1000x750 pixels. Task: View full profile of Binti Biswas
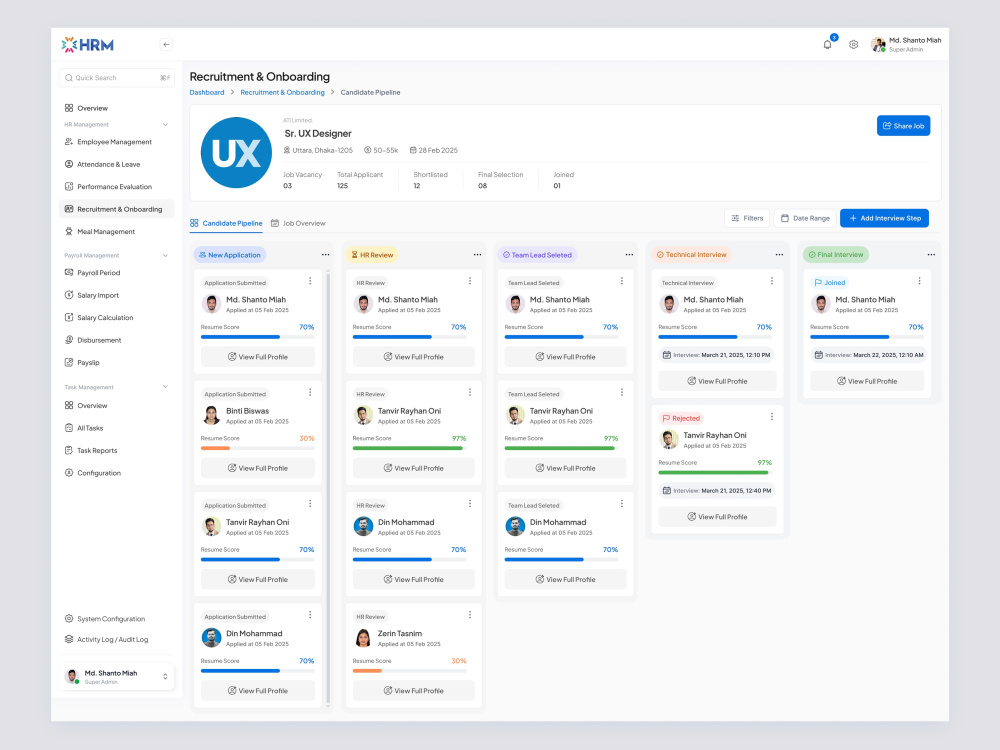coord(258,468)
